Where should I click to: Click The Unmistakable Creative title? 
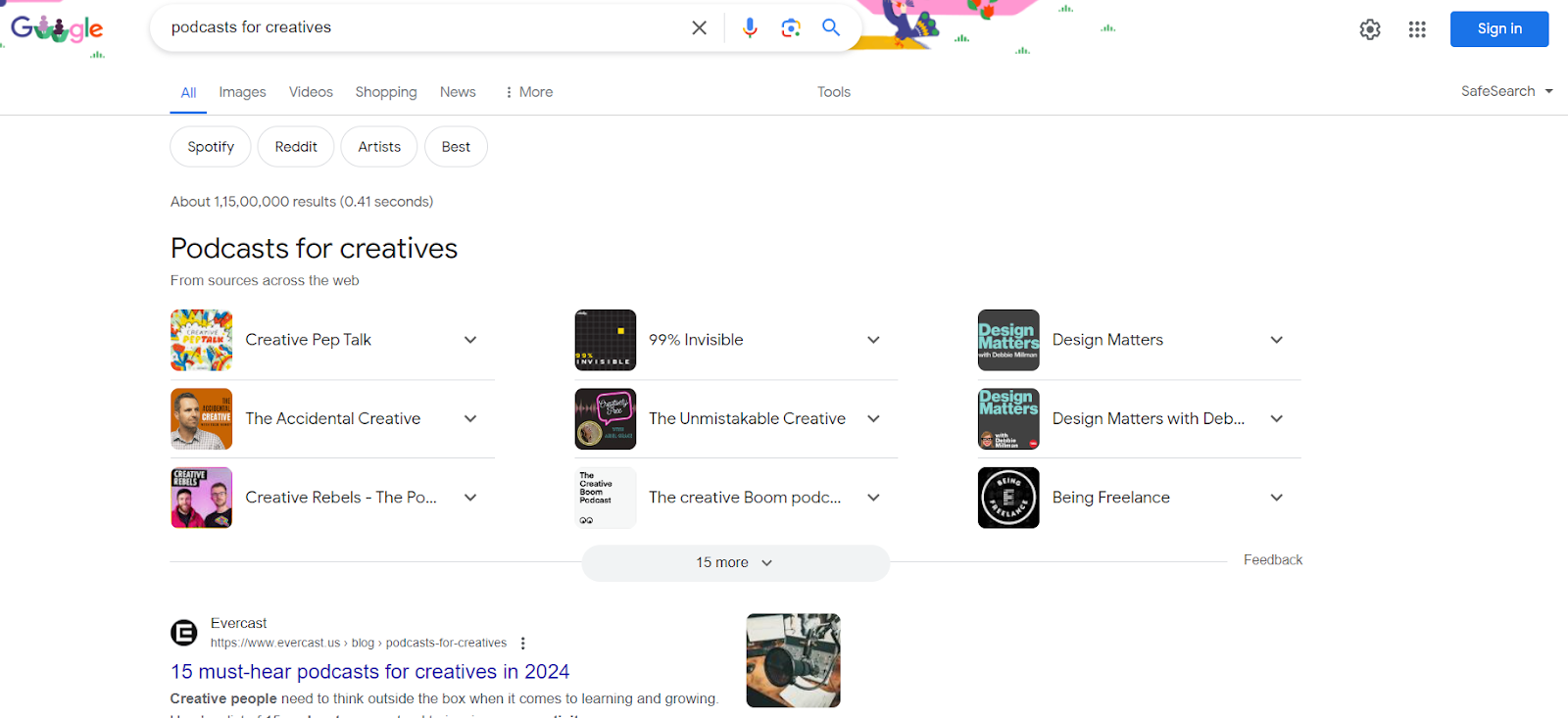(x=747, y=419)
